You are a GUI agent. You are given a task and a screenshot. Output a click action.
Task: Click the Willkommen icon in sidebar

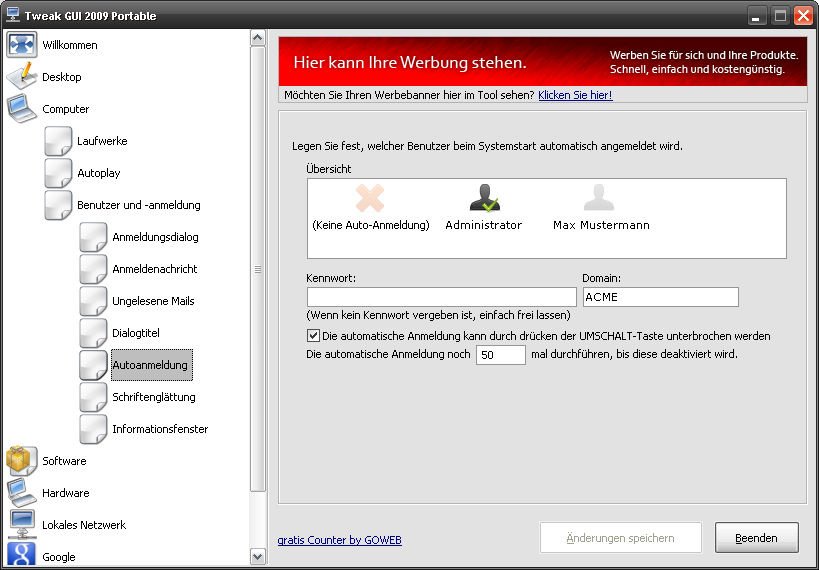21,44
